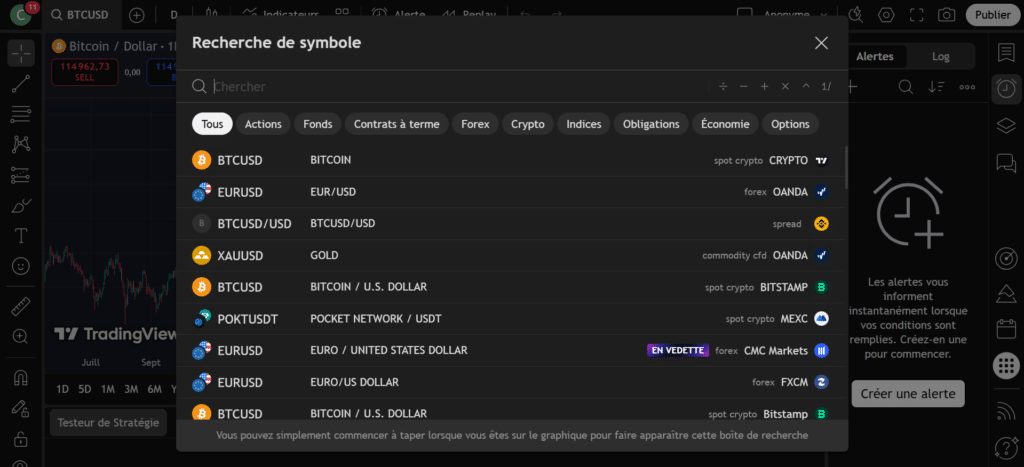Open the quick search lightning icon
The image size is (1024, 467).
[855, 14]
